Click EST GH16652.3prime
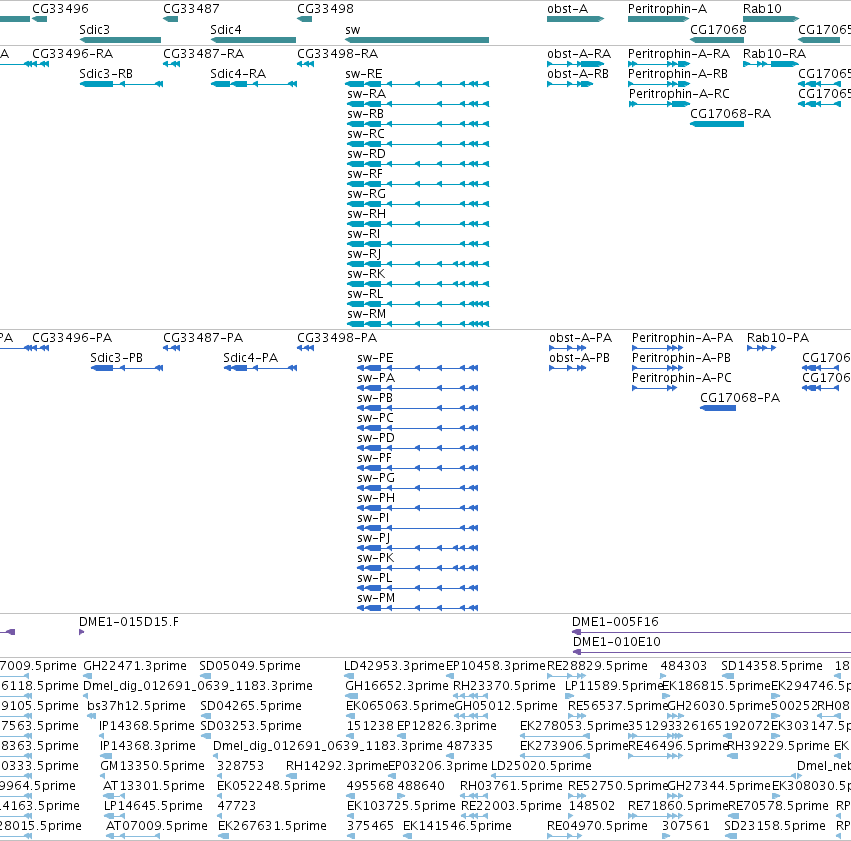851x841 pixels. [x=352, y=696]
